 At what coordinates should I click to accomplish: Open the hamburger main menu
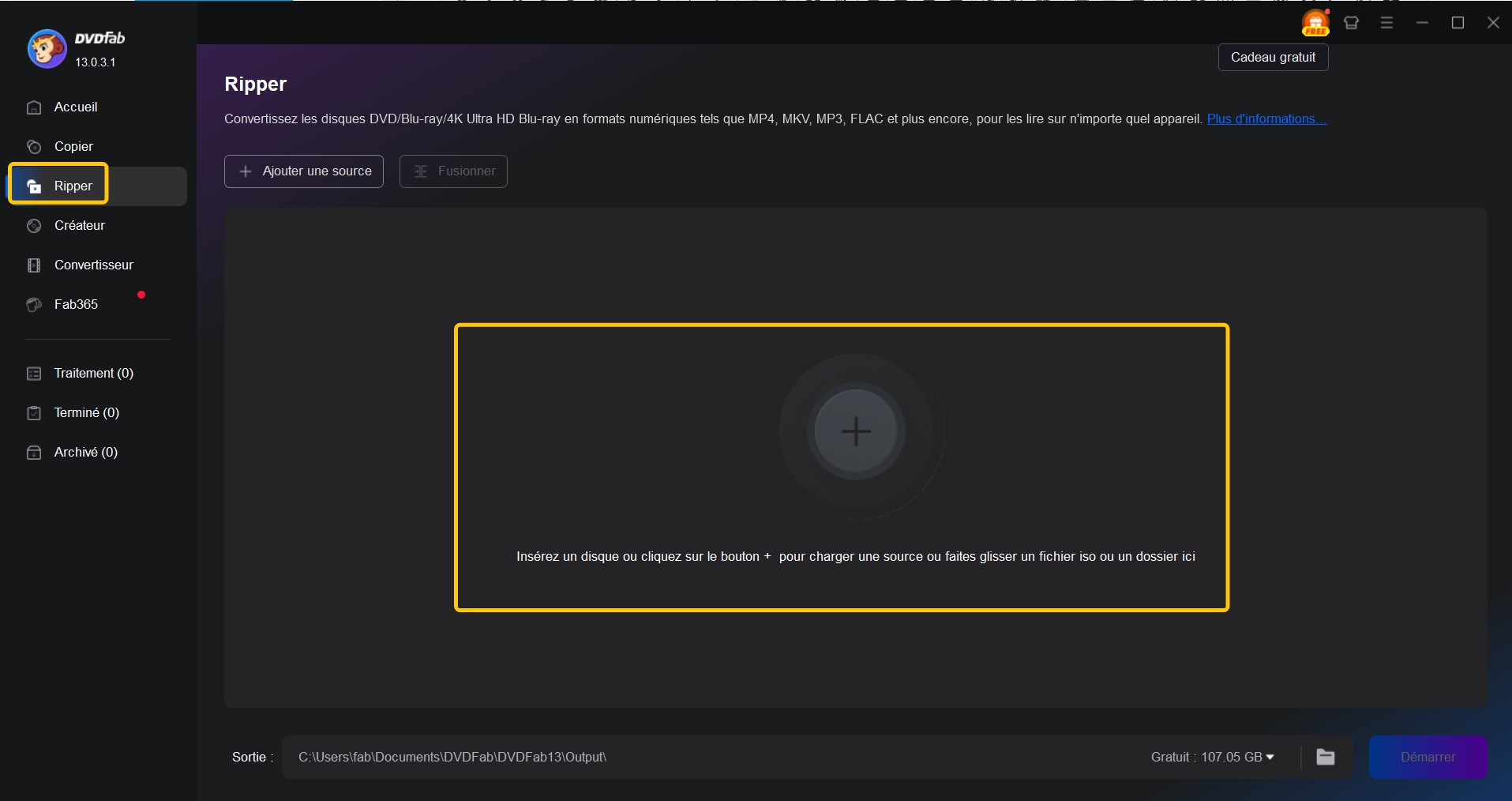(1386, 23)
